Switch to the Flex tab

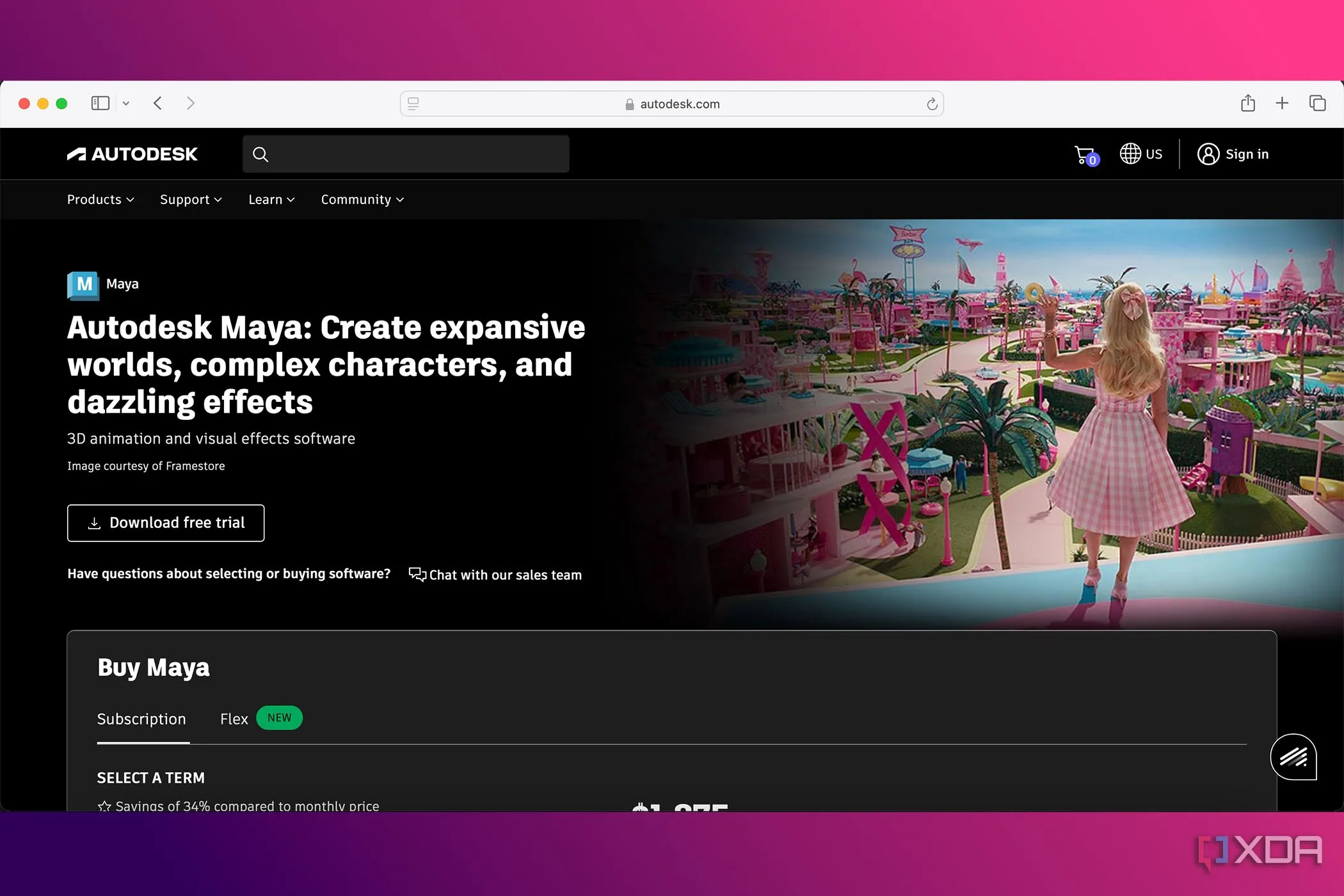pos(234,719)
